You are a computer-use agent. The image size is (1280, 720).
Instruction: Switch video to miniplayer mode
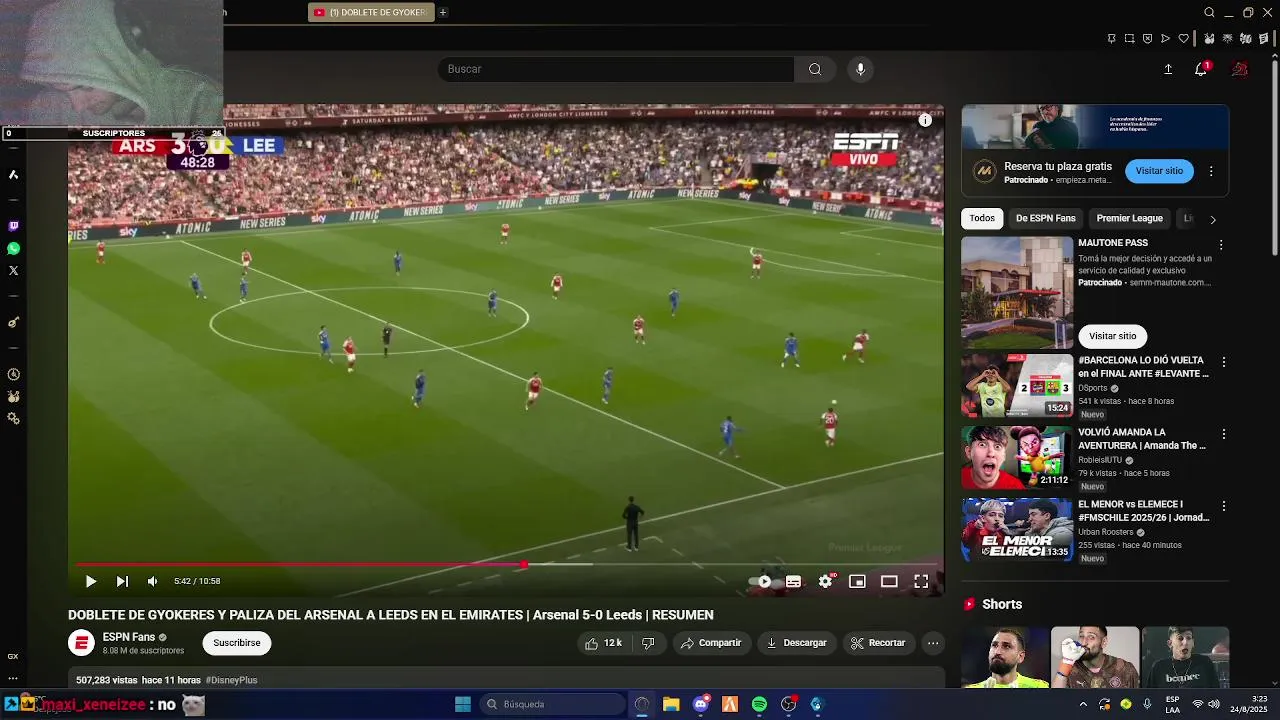coord(857,581)
